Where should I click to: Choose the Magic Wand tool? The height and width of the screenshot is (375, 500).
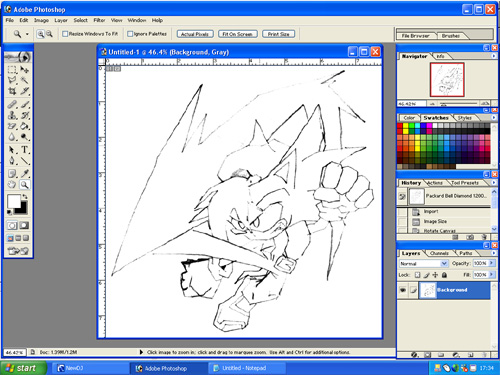(x=25, y=80)
